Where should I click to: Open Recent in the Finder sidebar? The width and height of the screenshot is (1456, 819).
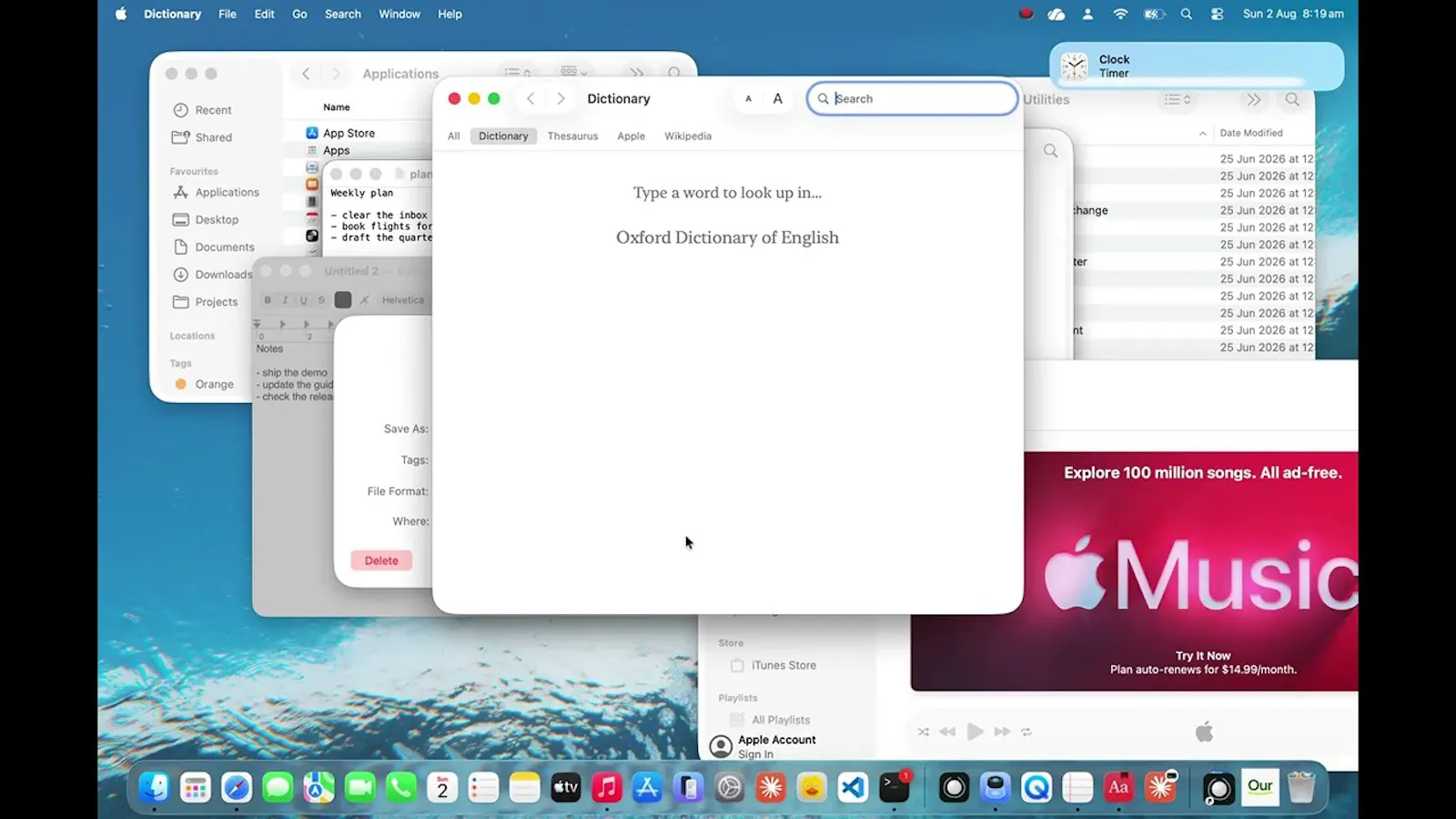pos(213,110)
